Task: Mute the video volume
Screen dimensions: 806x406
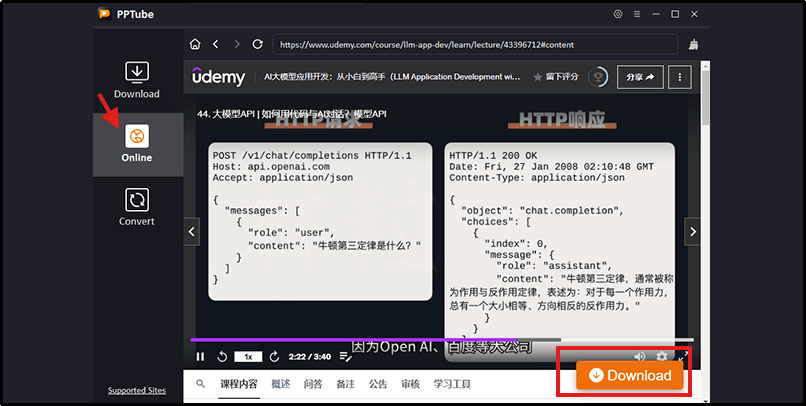Action: coord(640,356)
